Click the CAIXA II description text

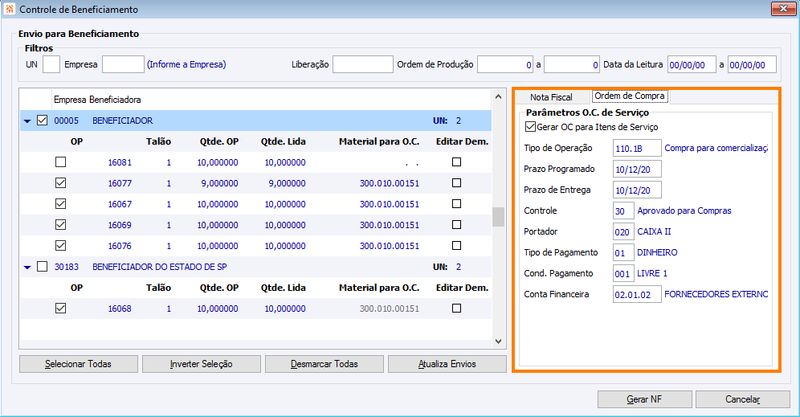pyautogui.click(x=654, y=232)
